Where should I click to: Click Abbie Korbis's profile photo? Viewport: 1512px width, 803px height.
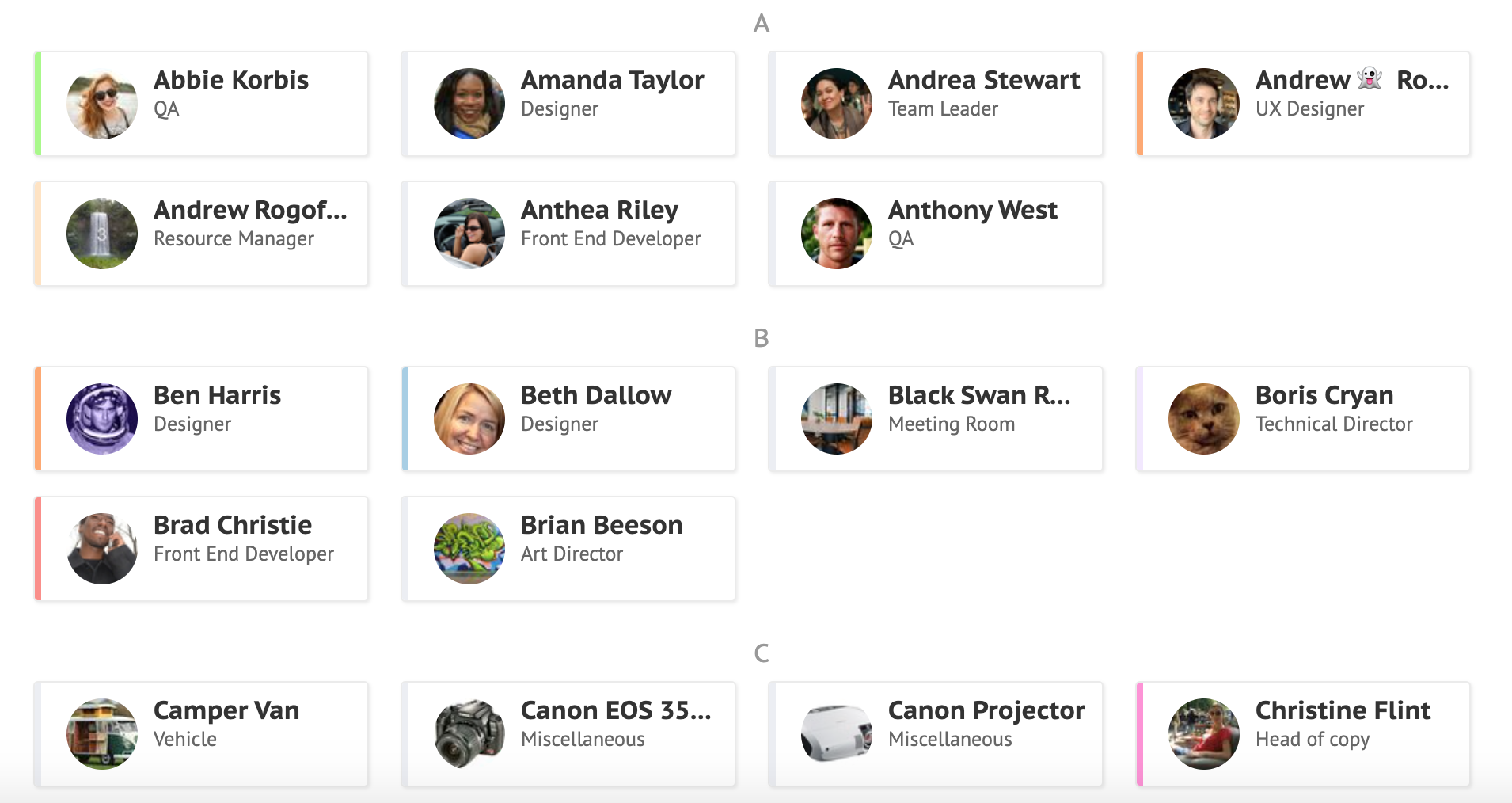(x=102, y=104)
